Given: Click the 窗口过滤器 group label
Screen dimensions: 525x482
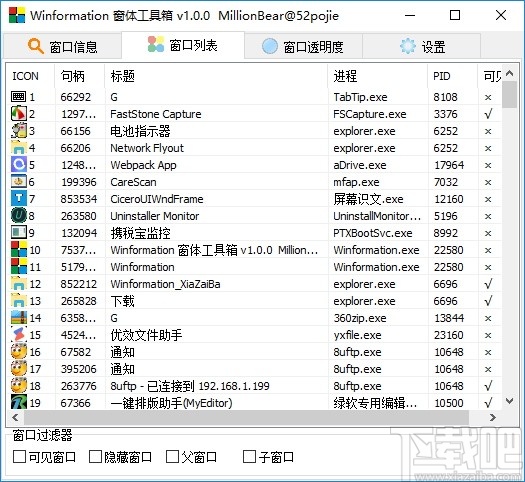Looking at the screenshot, I should point(42,435).
